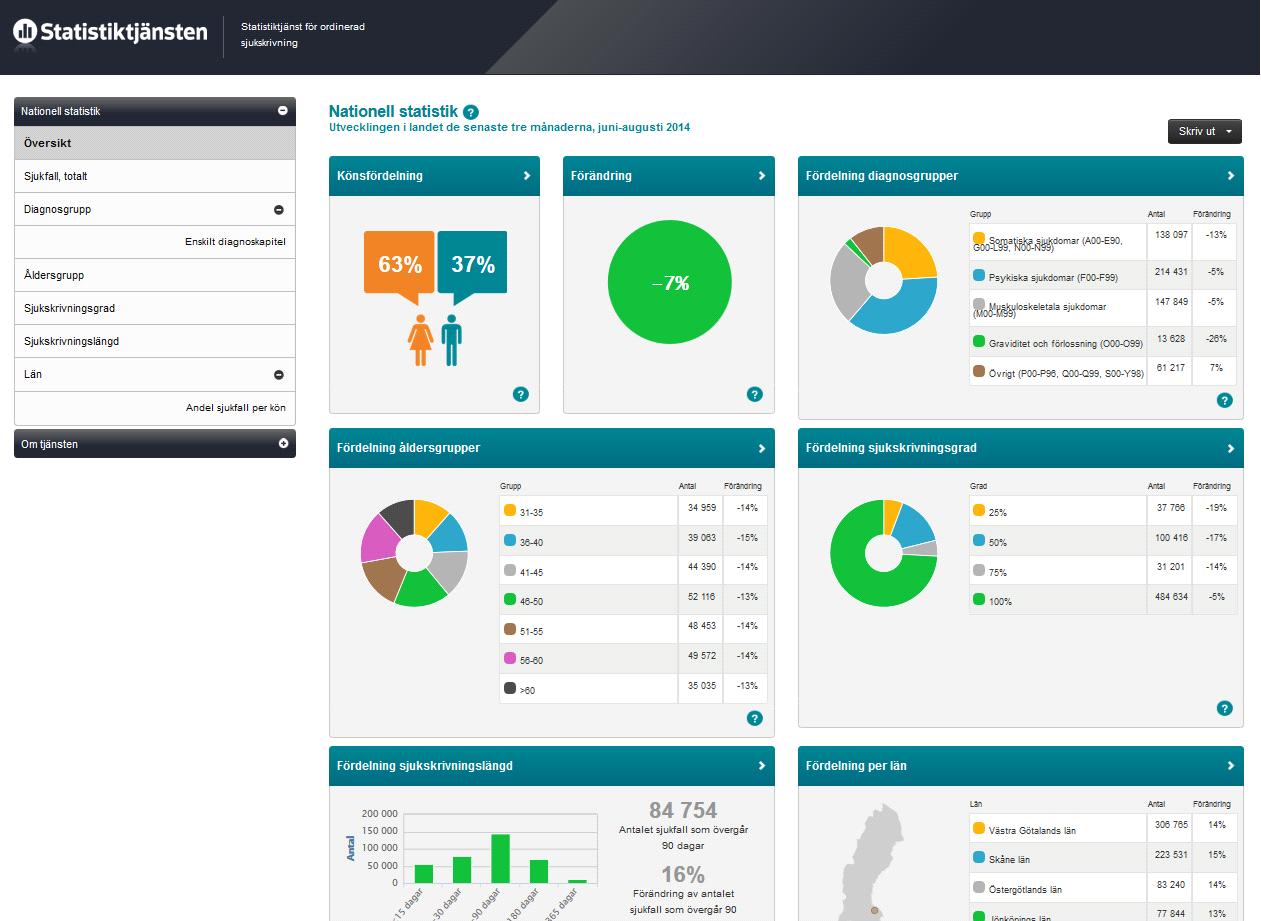Open help icon in Könsfördelning card
Screen dimensions: 1261x921
coord(521,394)
